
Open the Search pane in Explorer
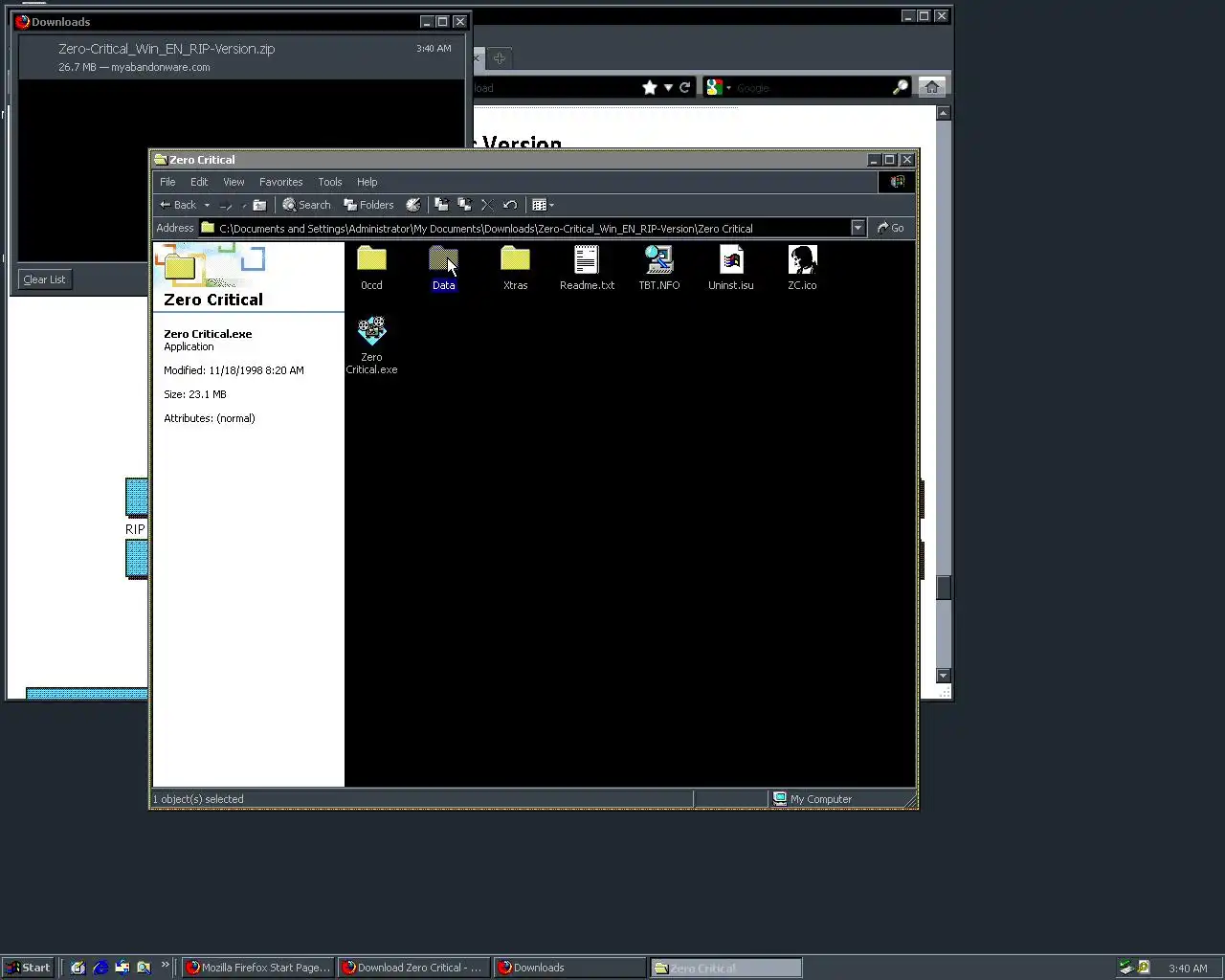pos(306,205)
